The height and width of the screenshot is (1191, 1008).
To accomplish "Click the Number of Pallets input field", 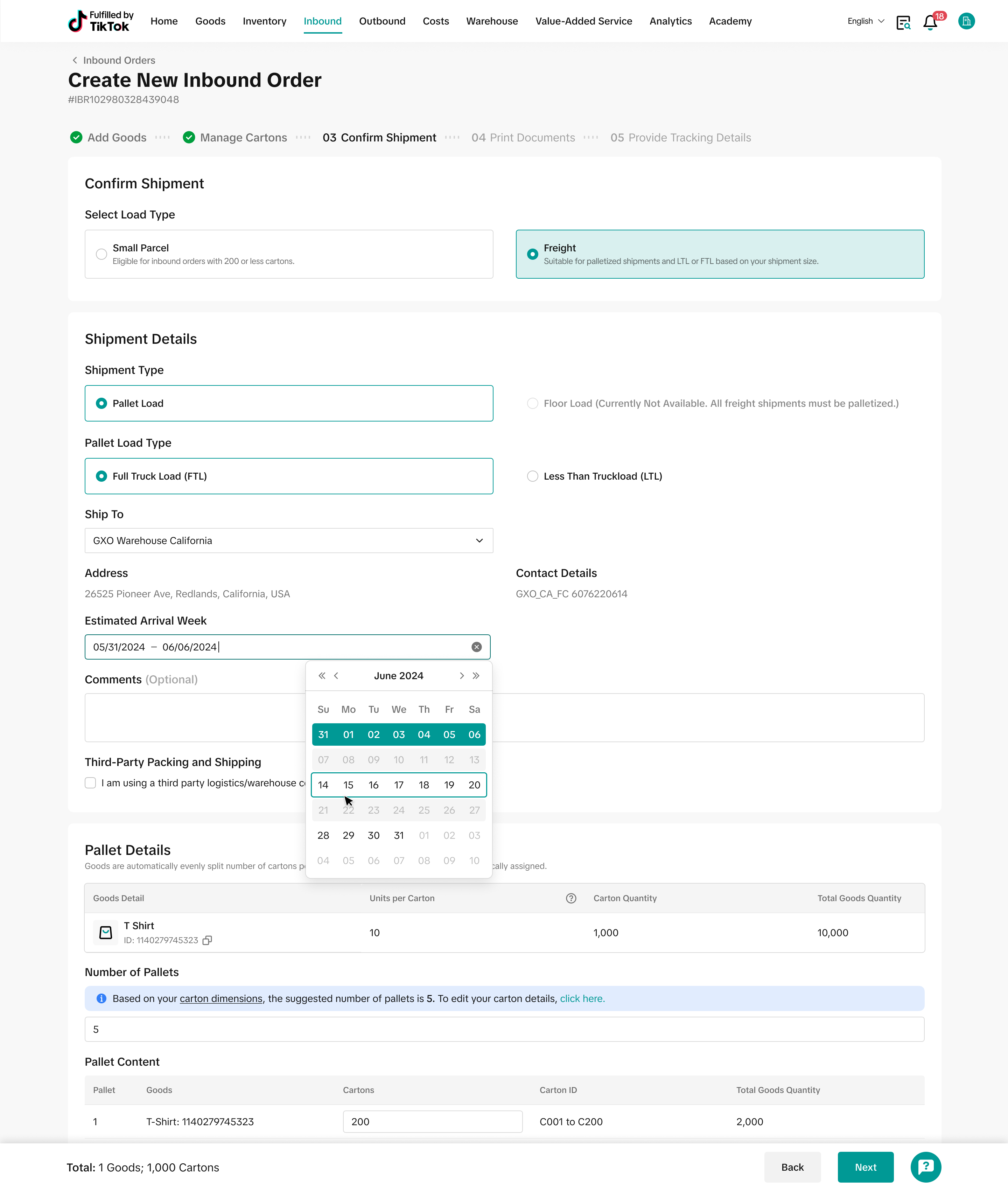I will click(x=503, y=1029).
